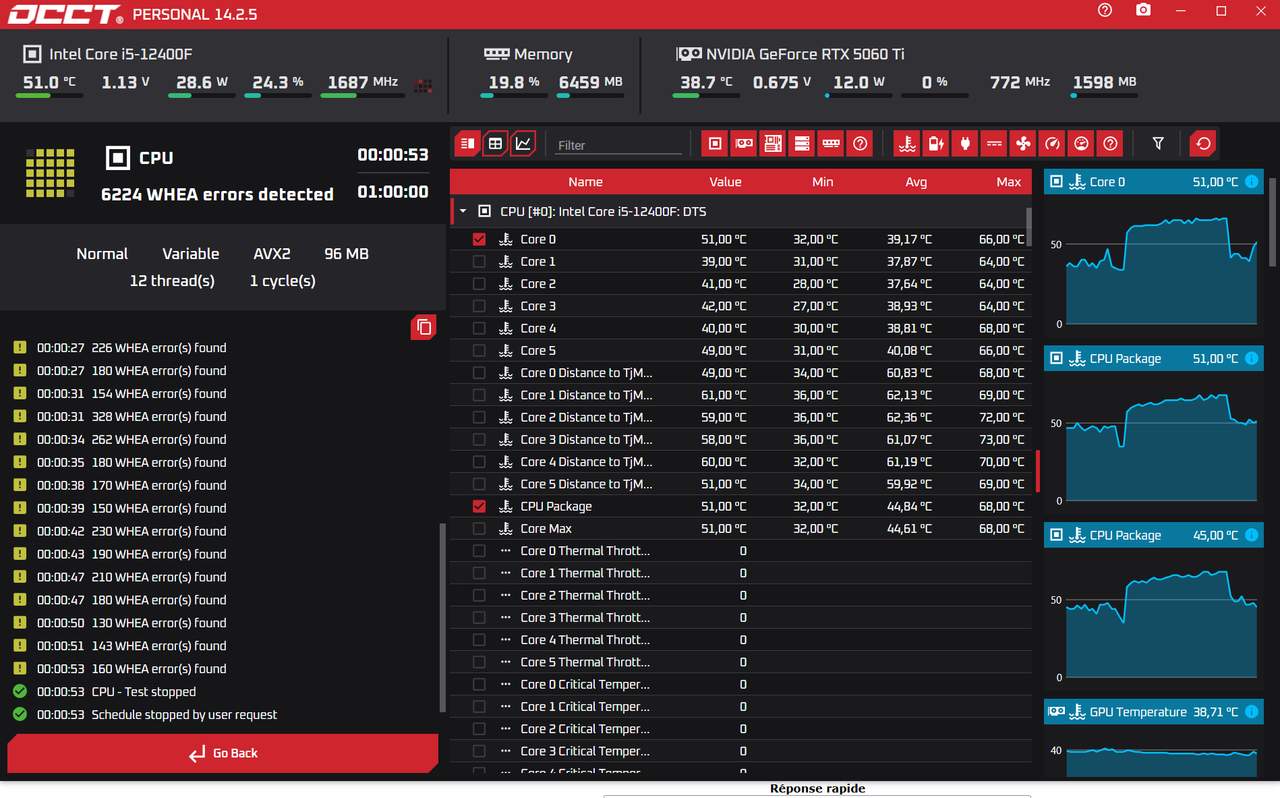Click the CPU power reading 28.6 W
This screenshot has height=798, width=1280.
(x=202, y=82)
